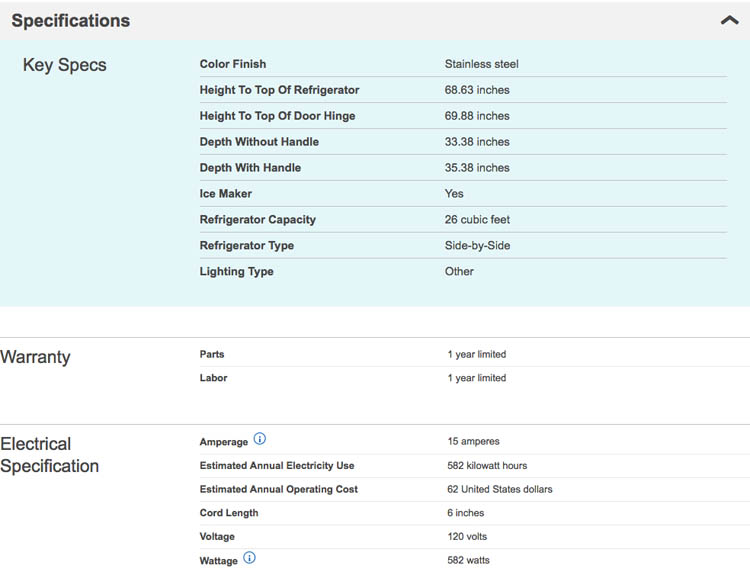
Task: Click the Height To Top Of Door Hinge label
Action: tap(277, 116)
